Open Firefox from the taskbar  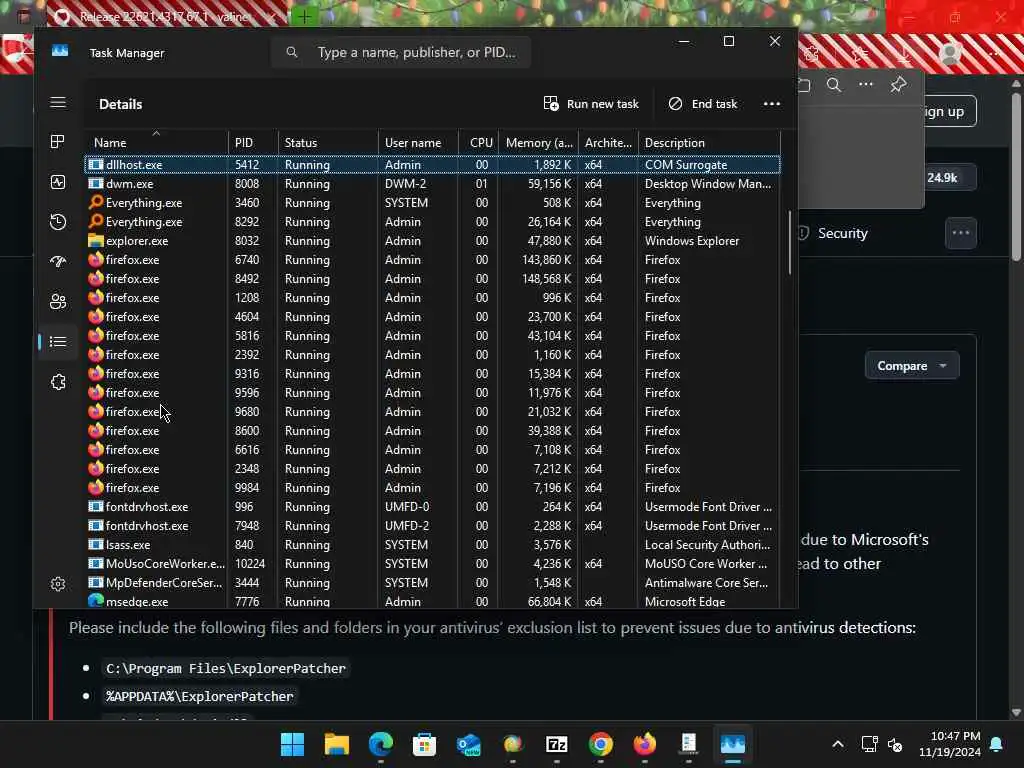point(645,744)
